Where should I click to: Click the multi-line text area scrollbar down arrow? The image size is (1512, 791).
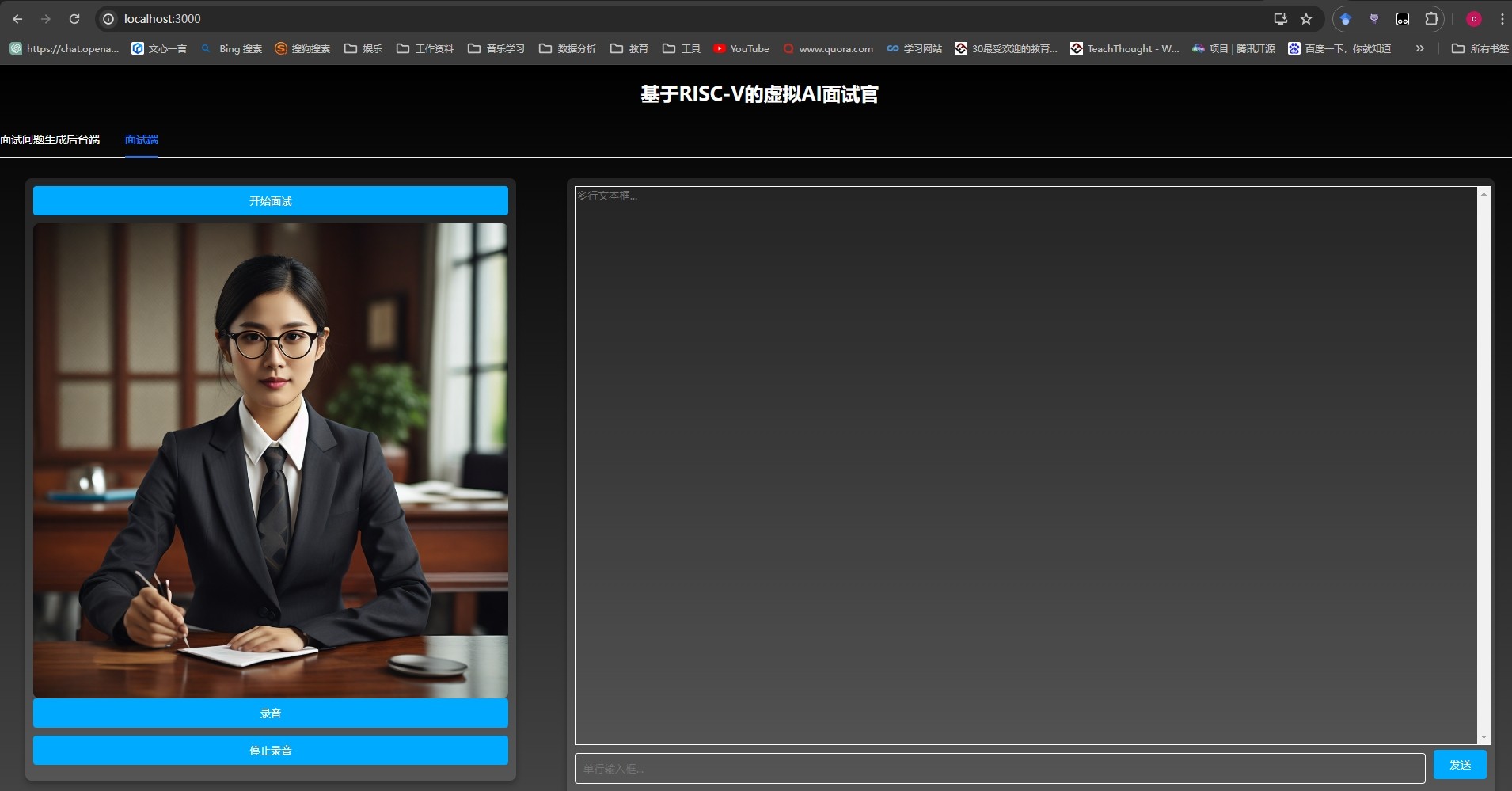1484,737
